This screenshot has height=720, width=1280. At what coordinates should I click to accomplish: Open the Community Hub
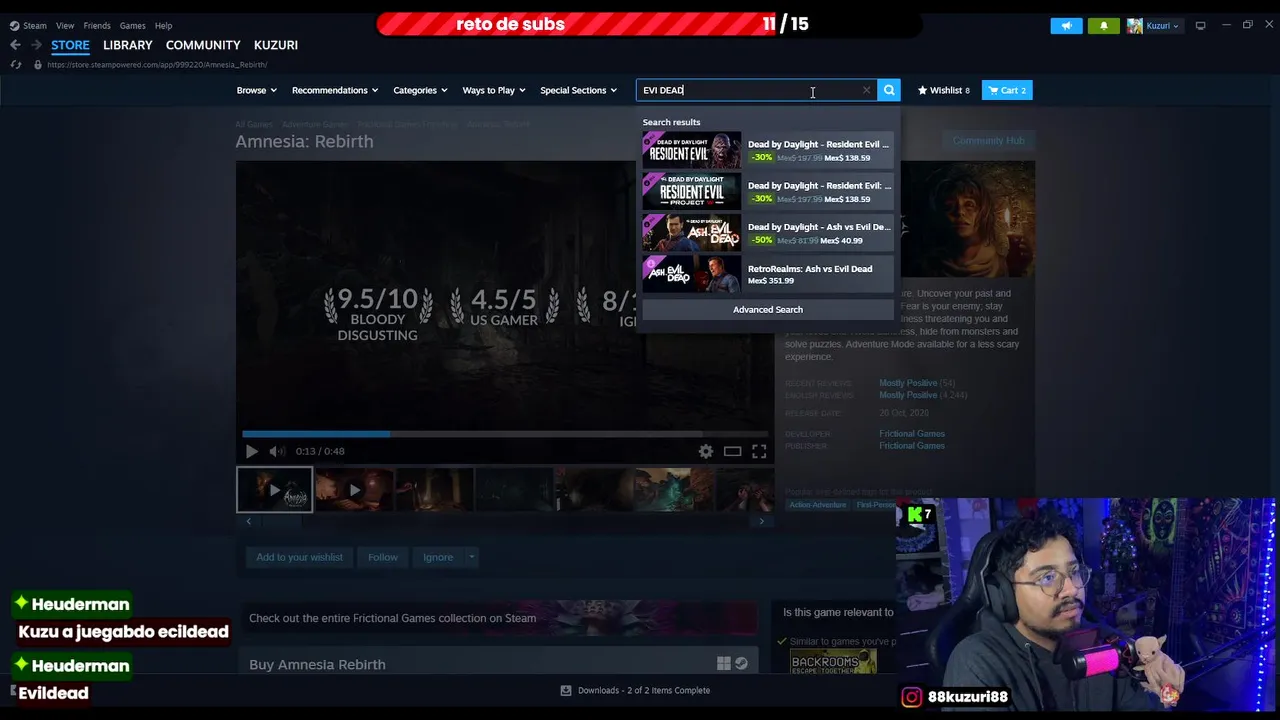tap(988, 140)
